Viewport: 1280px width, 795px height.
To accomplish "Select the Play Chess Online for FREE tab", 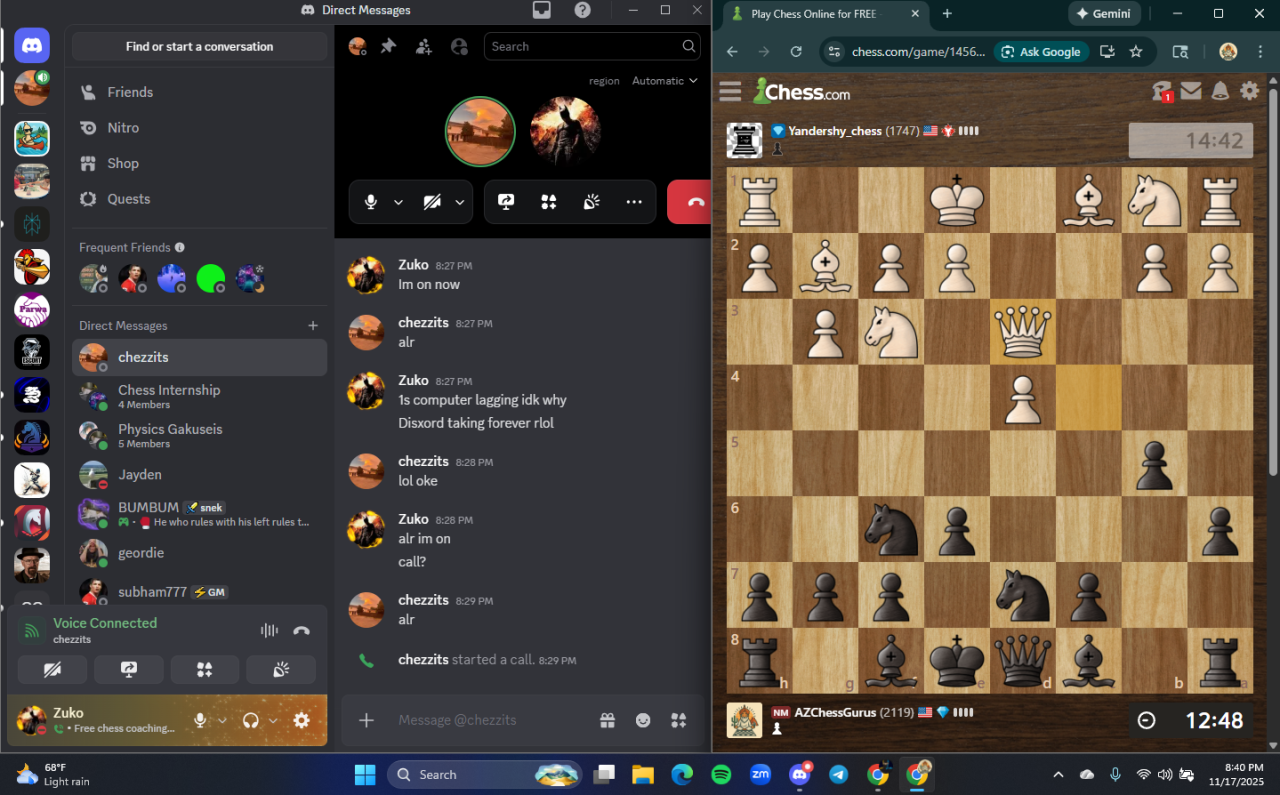I will tap(824, 14).
